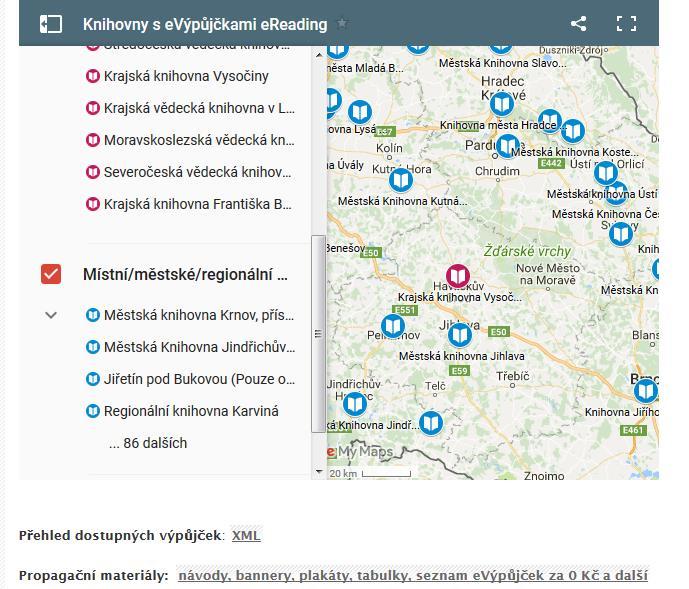Click the Městská Knihovna Kutná Hora marker
This screenshot has width=689, height=589.
click(401, 180)
